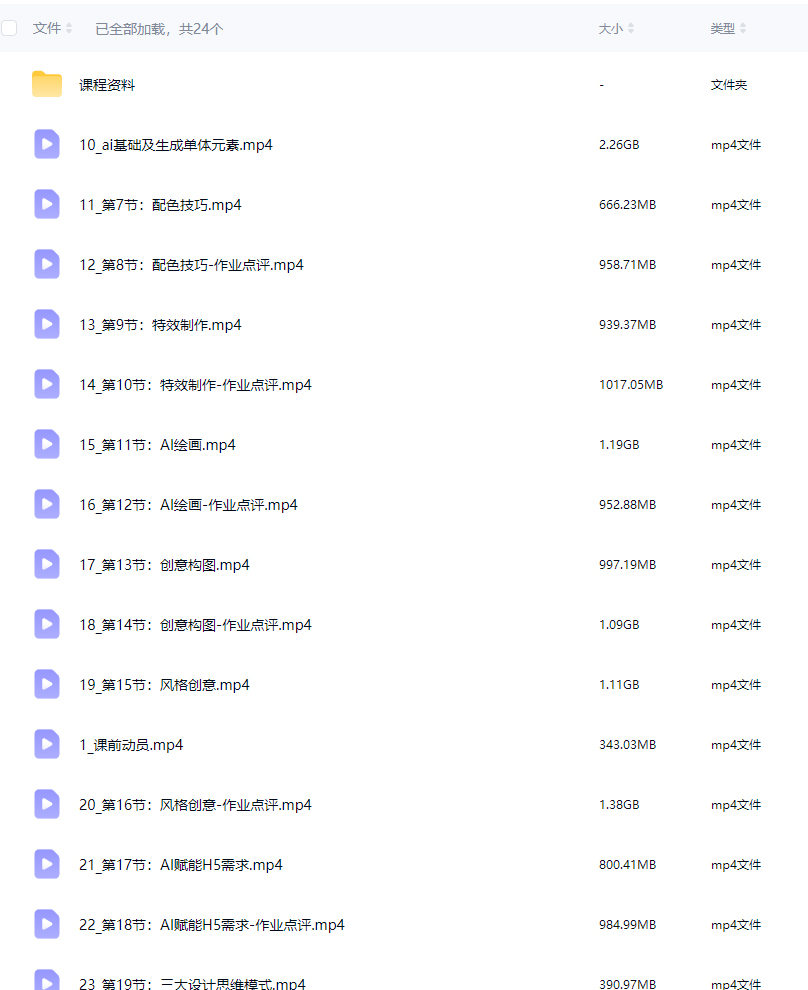Open 18_第14节：创意构图-作业点评.mp4

195,624
